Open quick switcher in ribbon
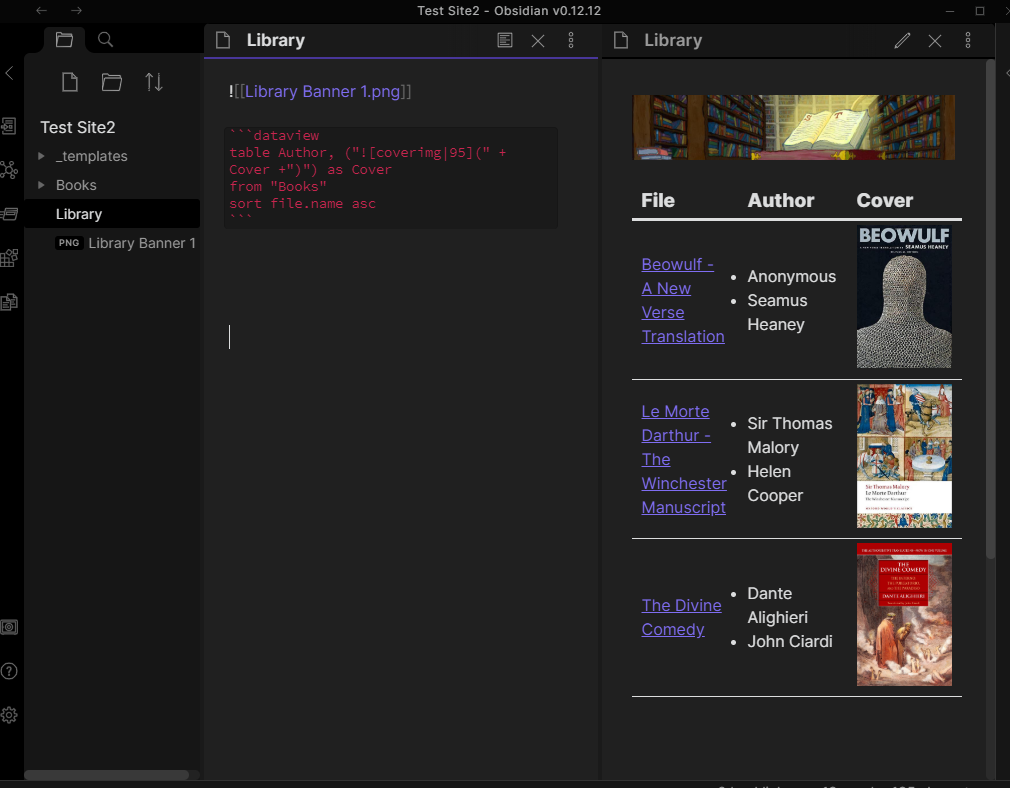The width and height of the screenshot is (1010, 788). point(9,126)
